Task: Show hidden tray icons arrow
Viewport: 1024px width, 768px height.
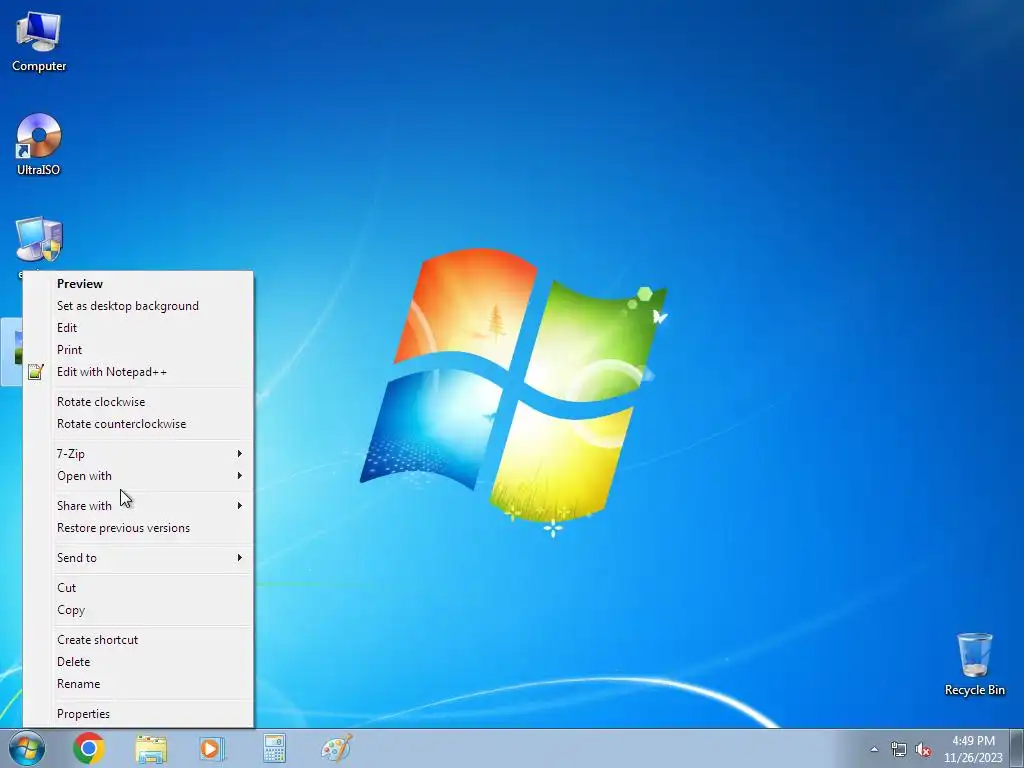Action: point(874,749)
